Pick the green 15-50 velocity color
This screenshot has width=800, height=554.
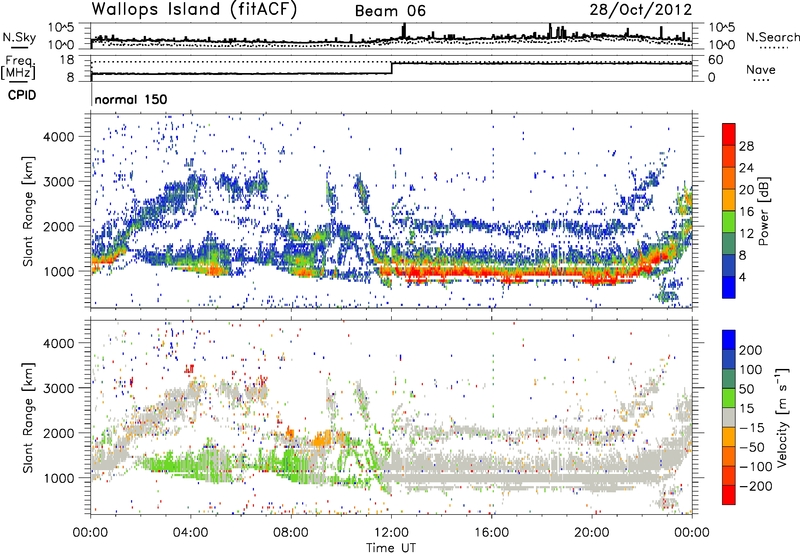point(729,398)
